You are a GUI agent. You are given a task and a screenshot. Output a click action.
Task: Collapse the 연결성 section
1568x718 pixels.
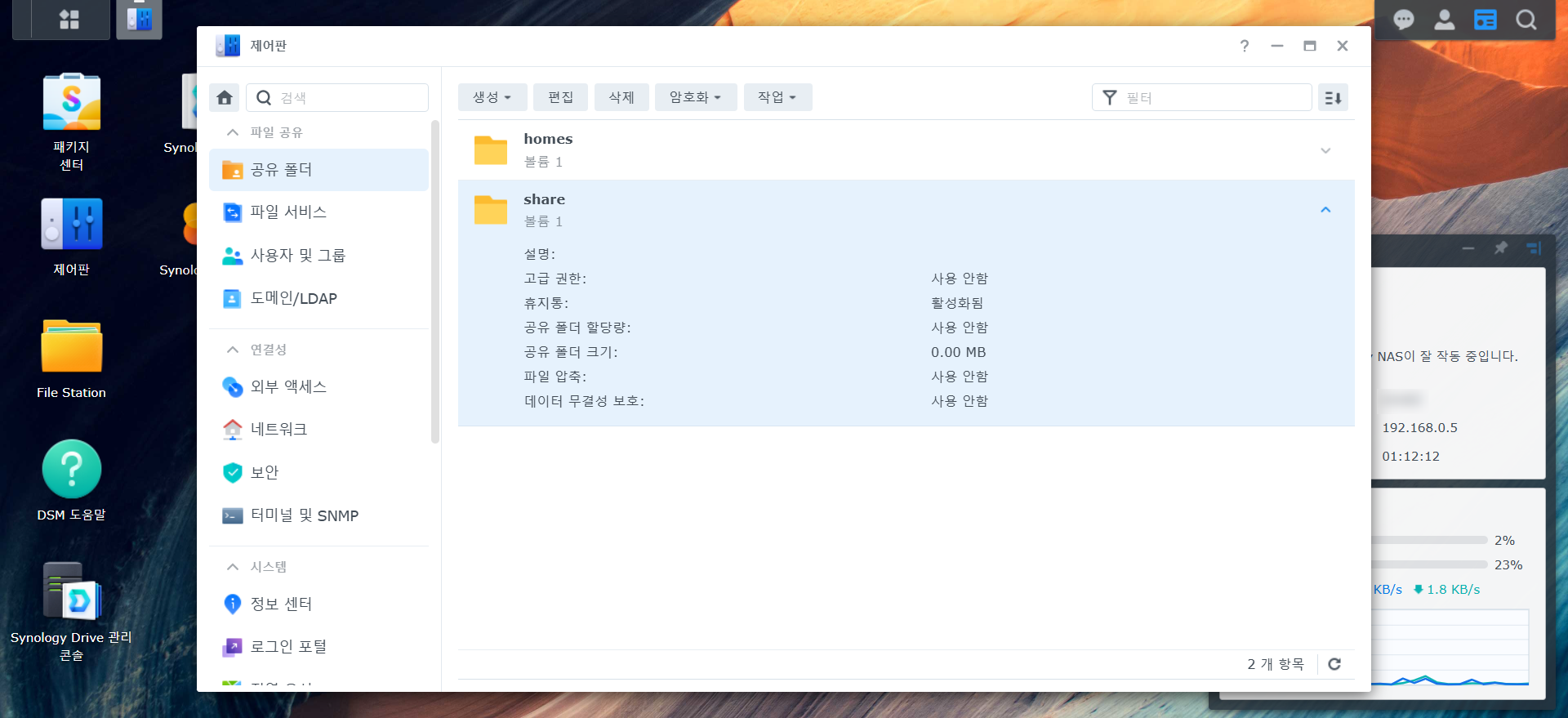click(233, 350)
